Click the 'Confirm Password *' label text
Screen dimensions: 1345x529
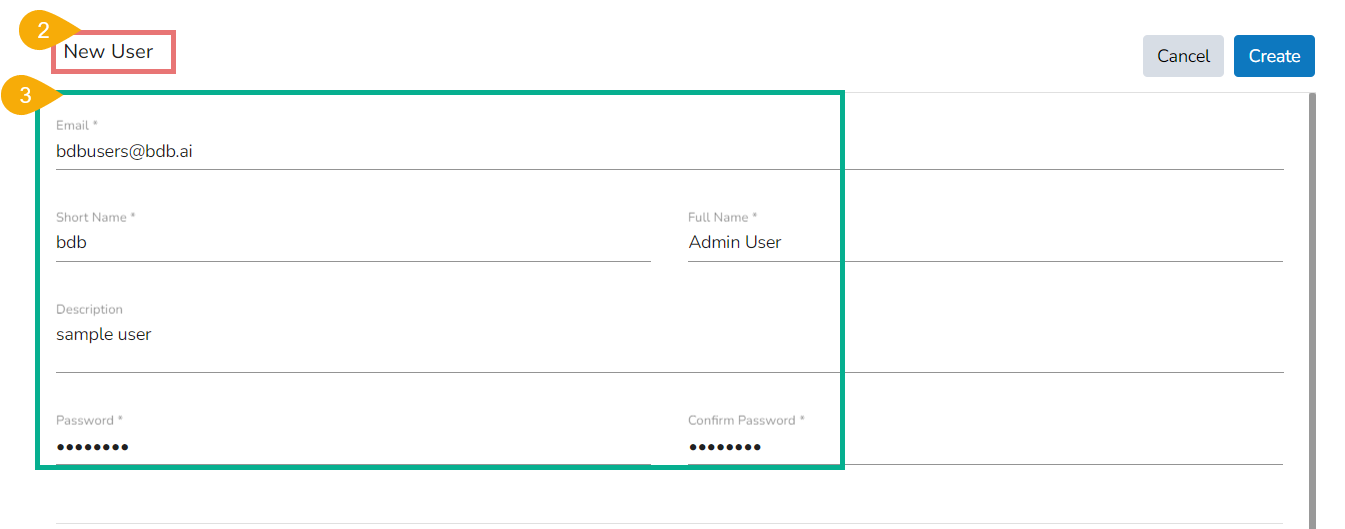pyautogui.click(x=746, y=420)
